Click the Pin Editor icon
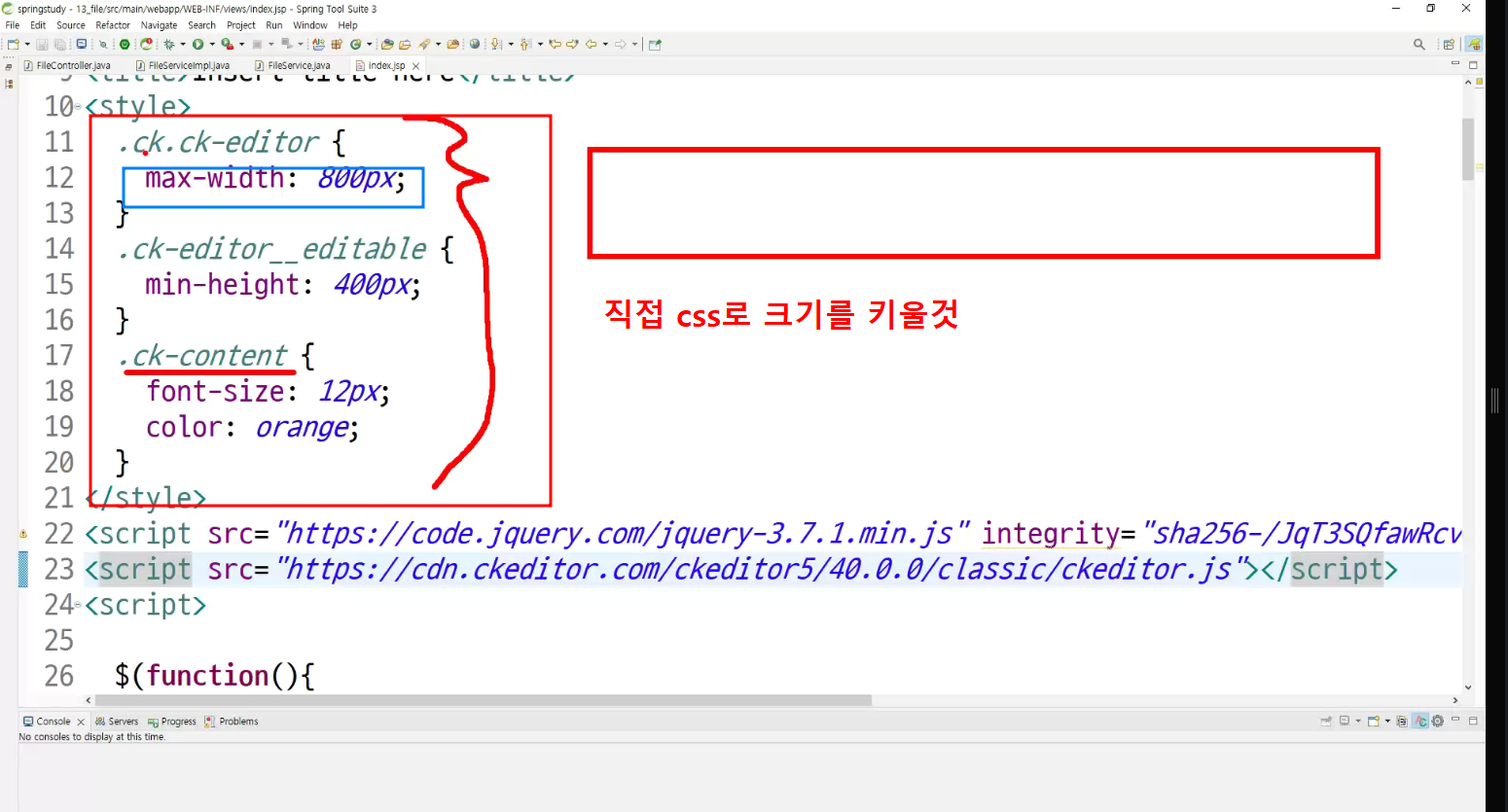This screenshot has height=812, width=1508. pos(655,44)
